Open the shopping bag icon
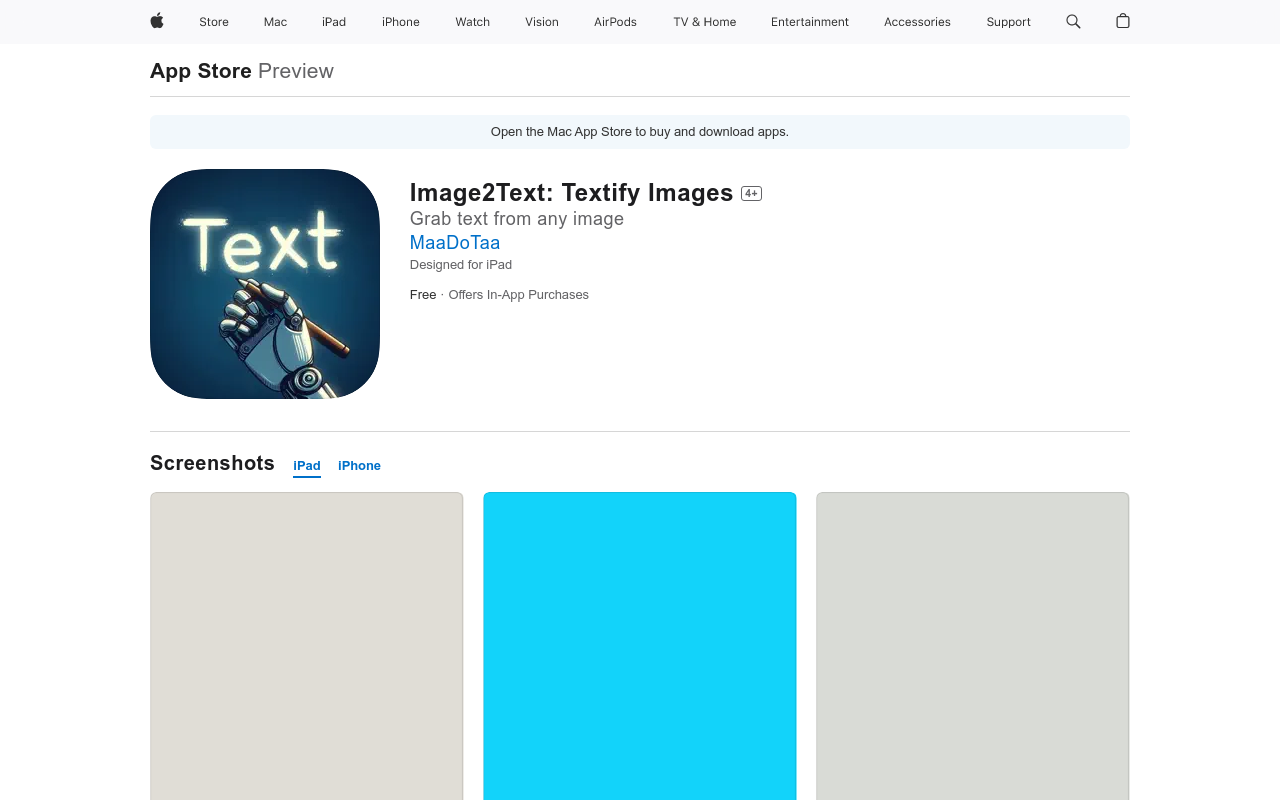This screenshot has height=800, width=1280. click(1123, 21)
